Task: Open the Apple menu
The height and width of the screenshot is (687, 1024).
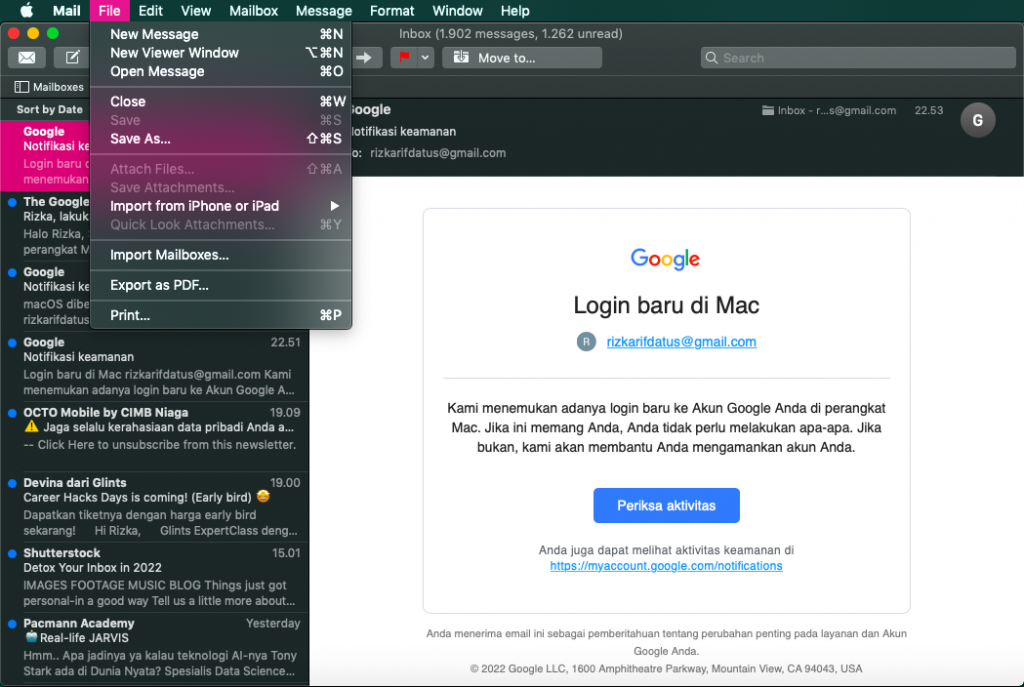Action: pyautogui.click(x=27, y=11)
